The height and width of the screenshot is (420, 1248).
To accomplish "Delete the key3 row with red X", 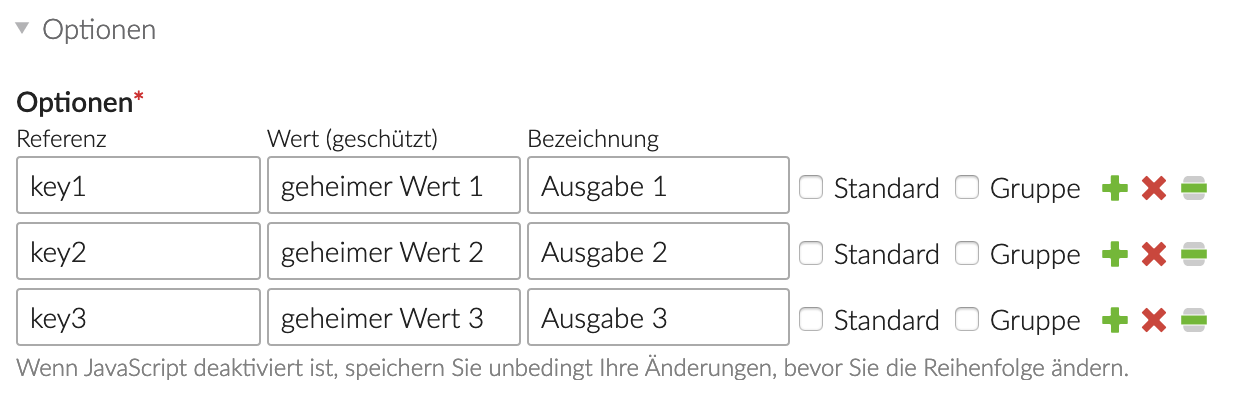I will 1154,320.
